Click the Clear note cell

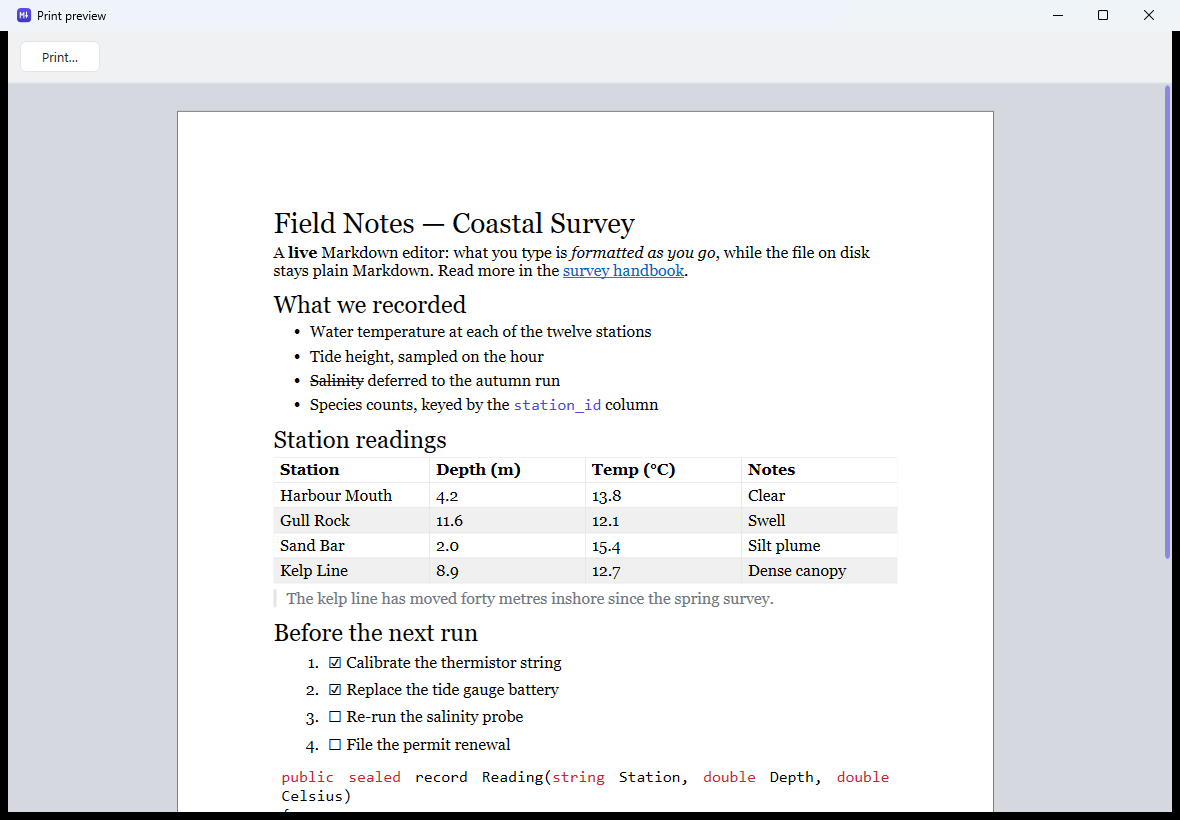point(819,495)
